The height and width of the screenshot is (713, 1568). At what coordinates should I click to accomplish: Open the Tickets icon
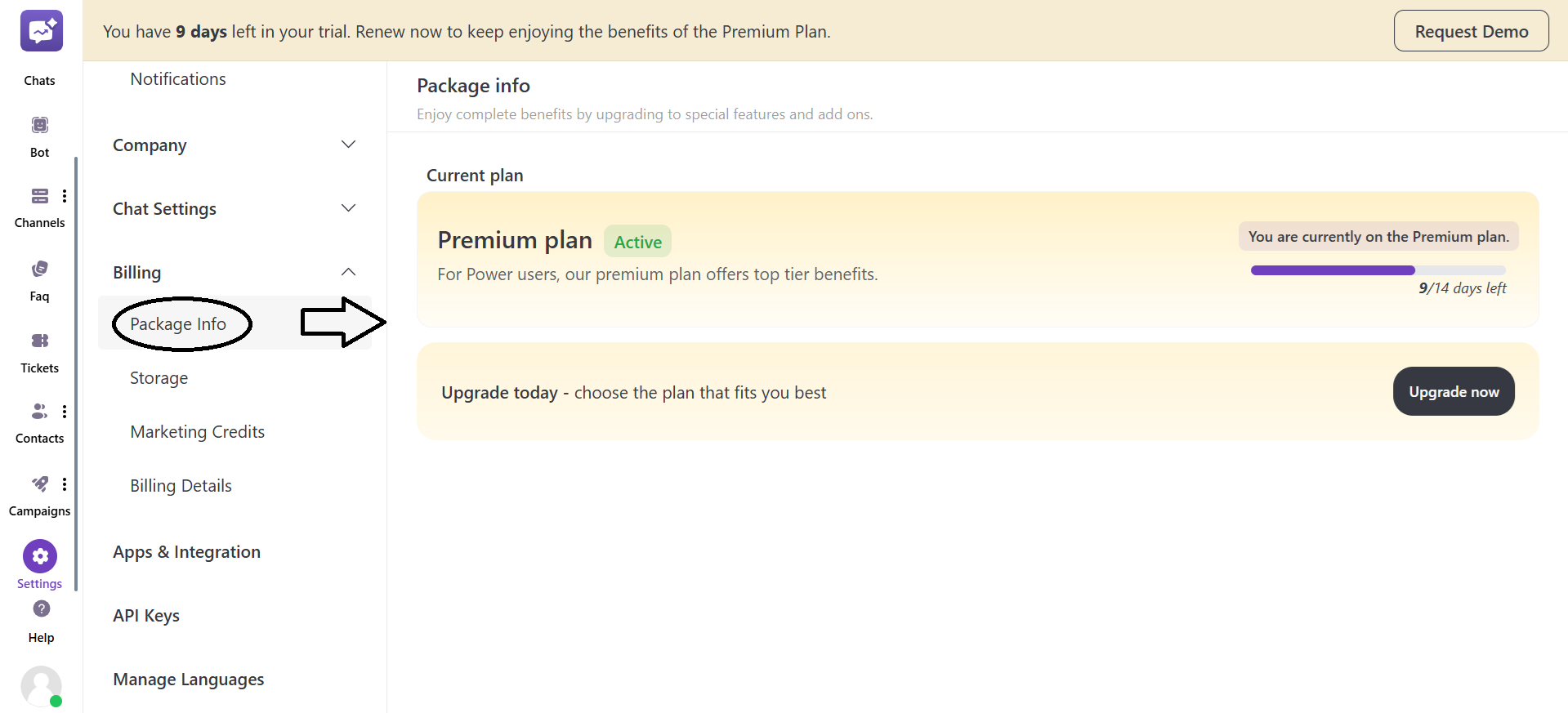(39, 341)
